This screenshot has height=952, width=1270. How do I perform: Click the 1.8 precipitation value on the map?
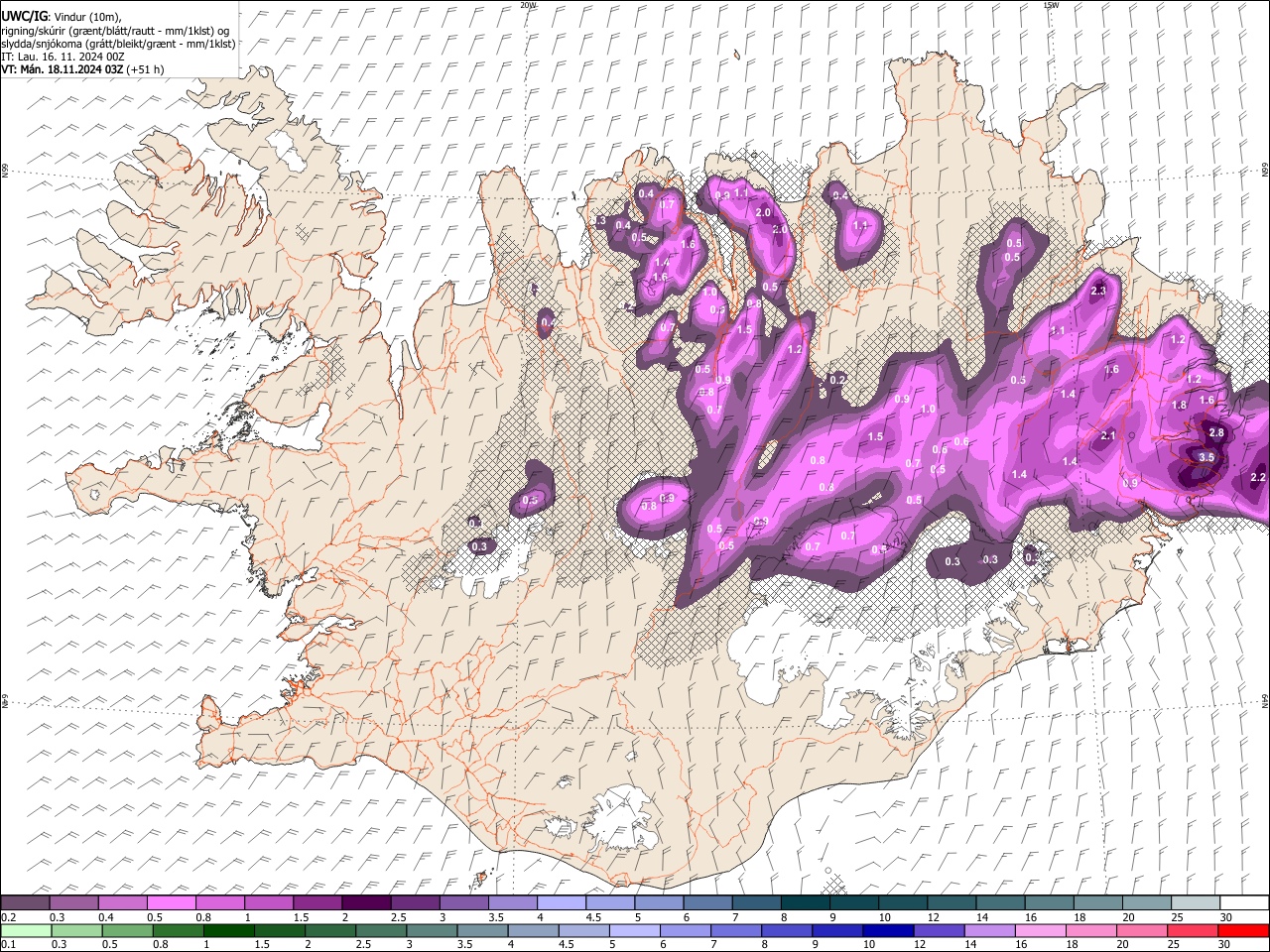tap(1179, 406)
